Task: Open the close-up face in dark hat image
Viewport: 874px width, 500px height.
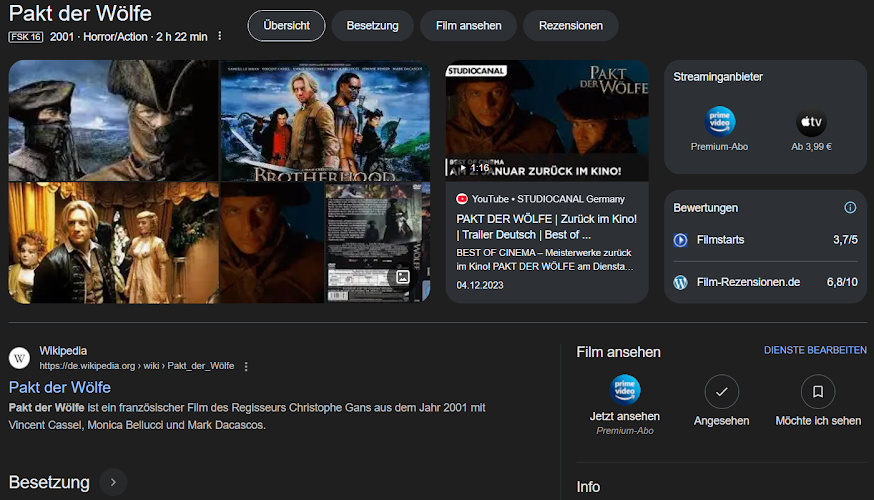Action: tap(272, 243)
